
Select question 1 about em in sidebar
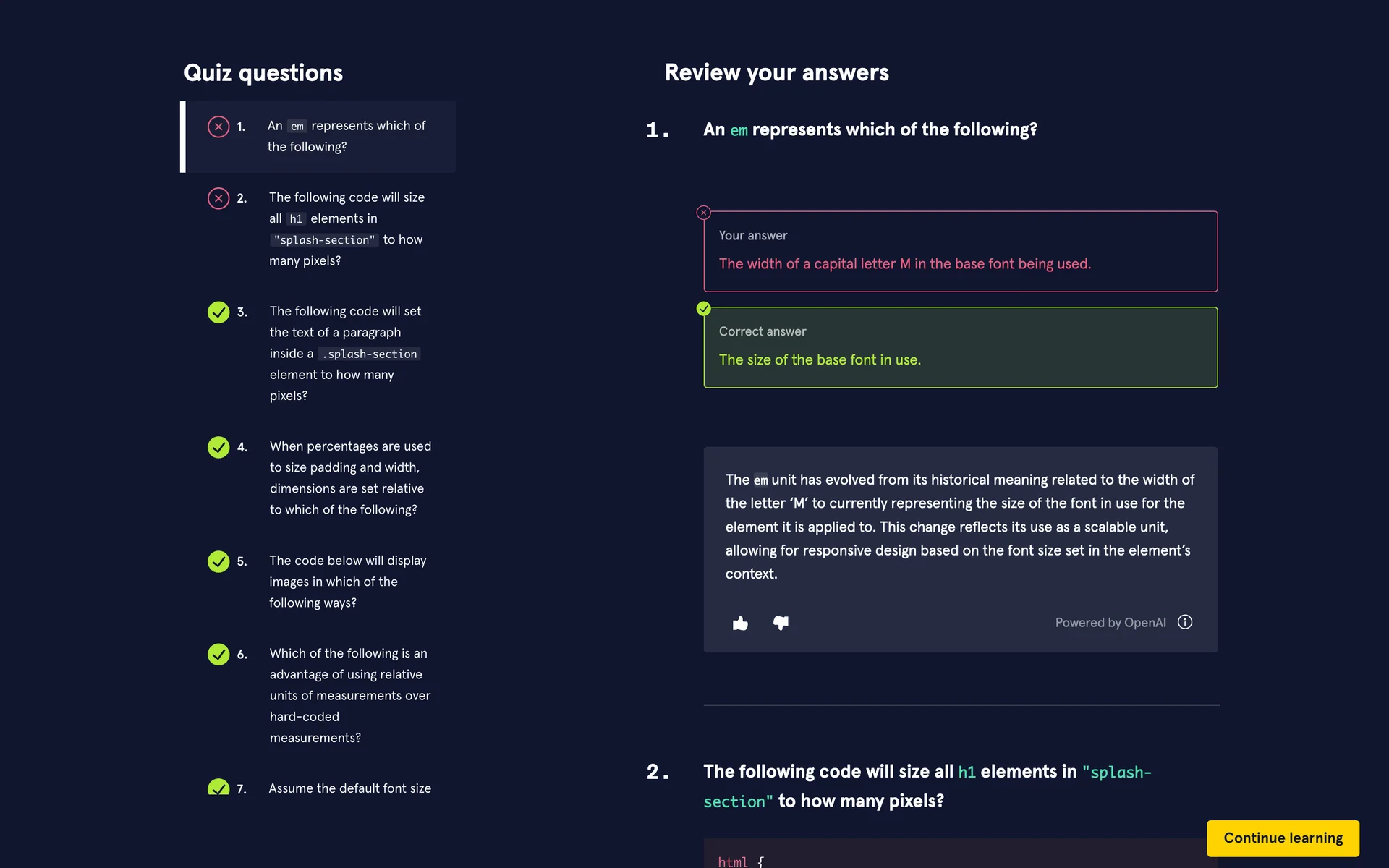pos(346,136)
